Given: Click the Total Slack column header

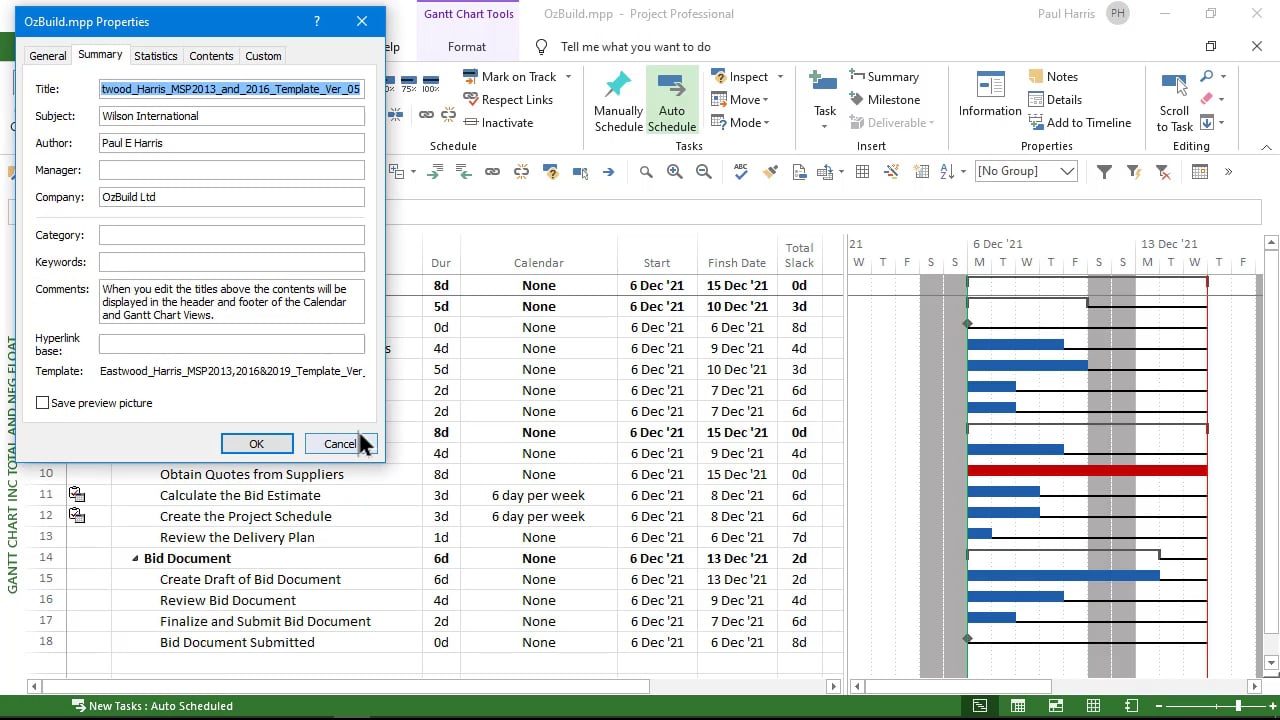Looking at the screenshot, I should click(x=799, y=255).
